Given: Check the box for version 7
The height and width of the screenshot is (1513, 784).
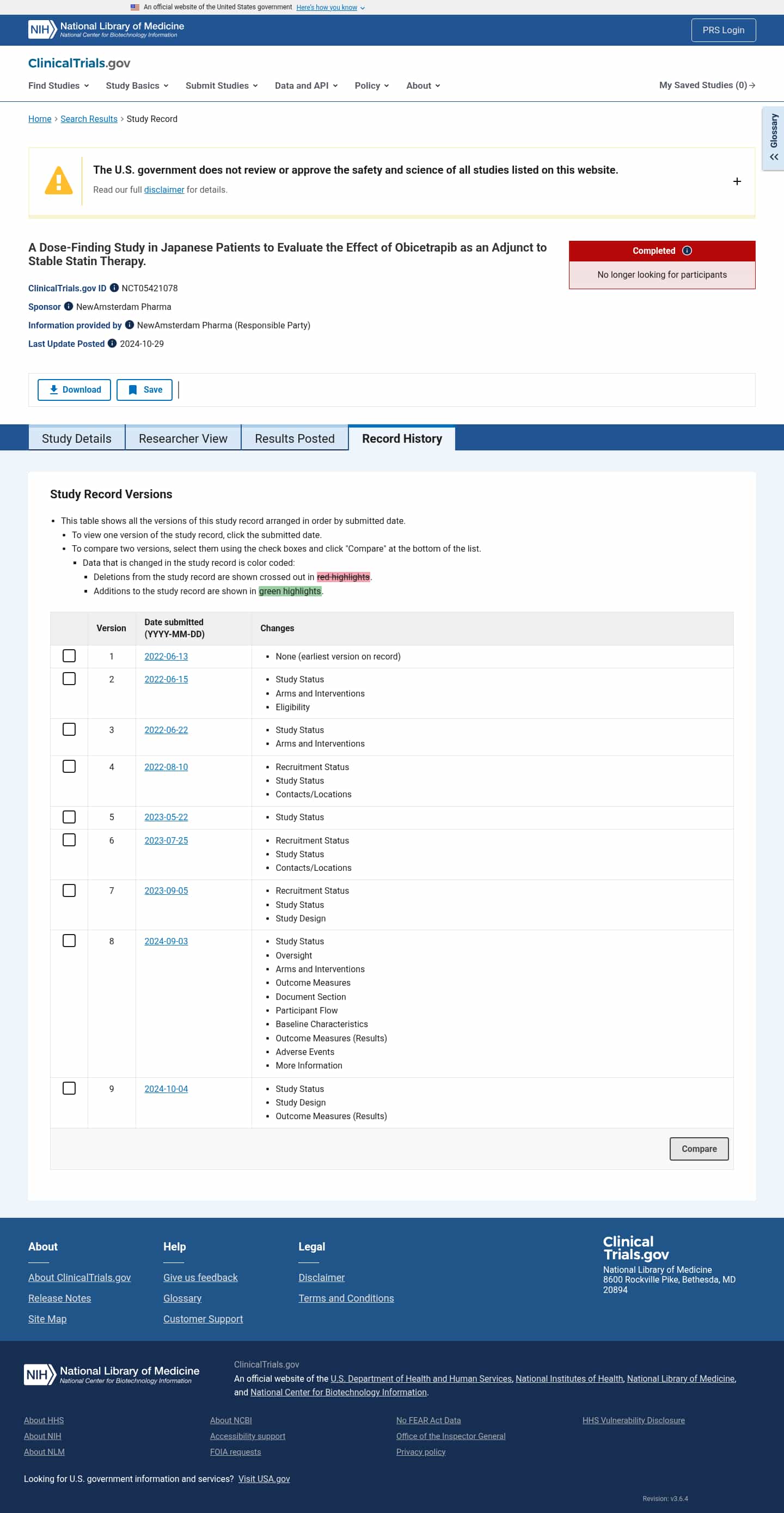Looking at the screenshot, I should 69,890.
